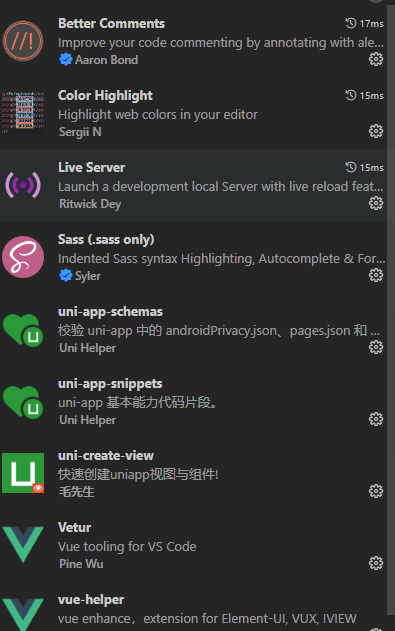Open manage gear for uni-app-snippets
395x631 pixels.
tap(376, 419)
